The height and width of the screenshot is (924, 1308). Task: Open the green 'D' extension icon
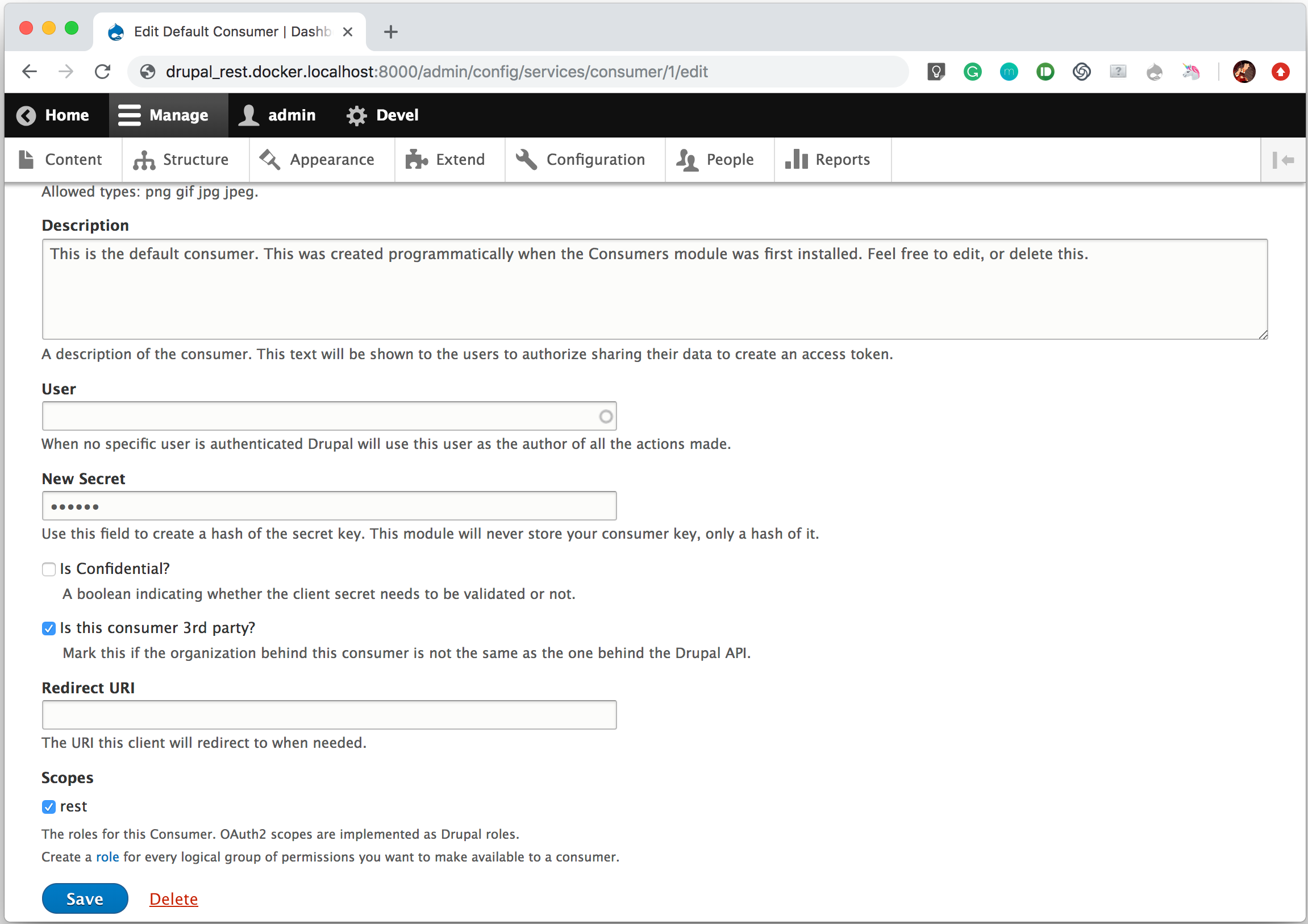[x=1045, y=72]
